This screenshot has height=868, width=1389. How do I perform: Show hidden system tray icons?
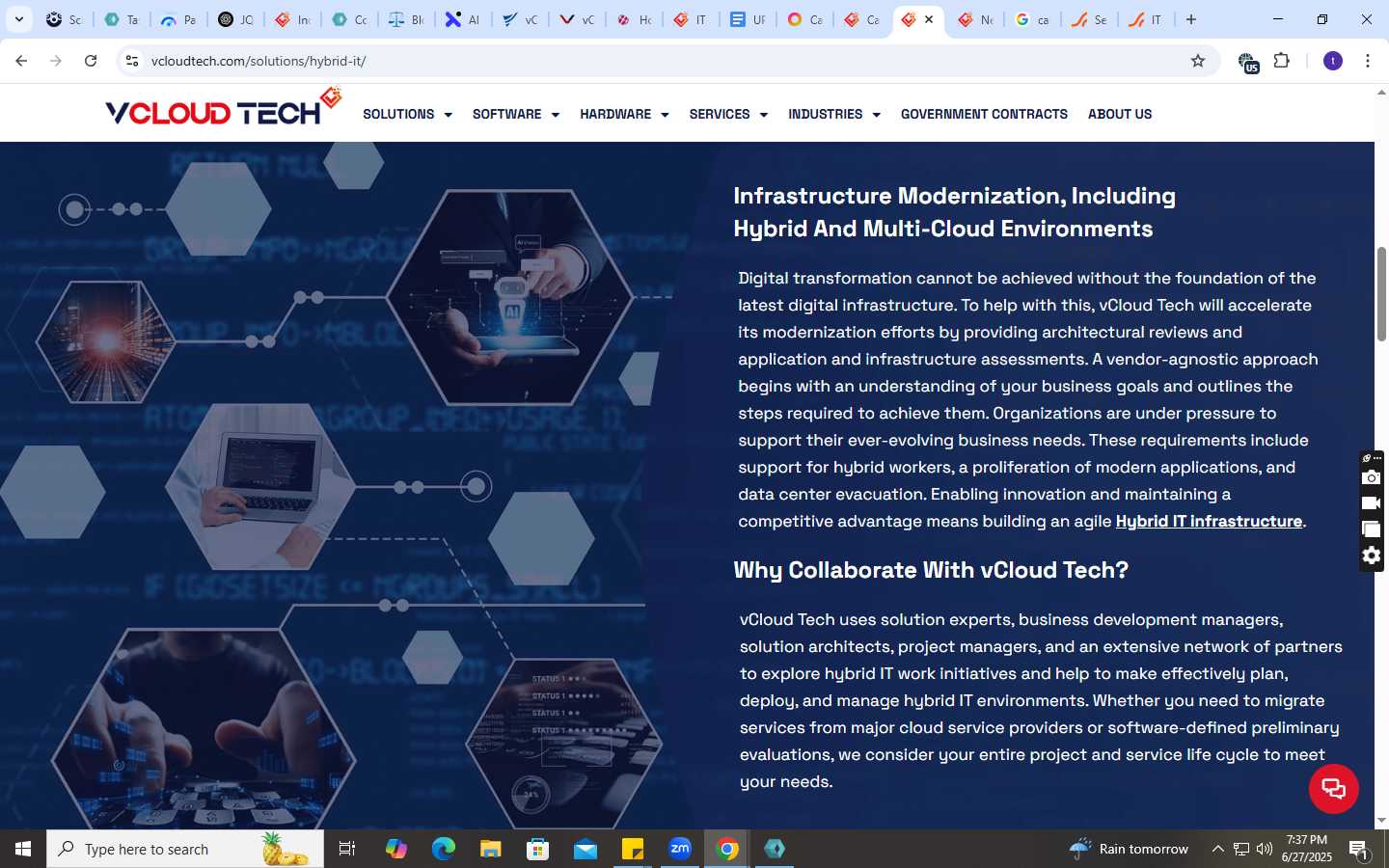coord(1217,849)
